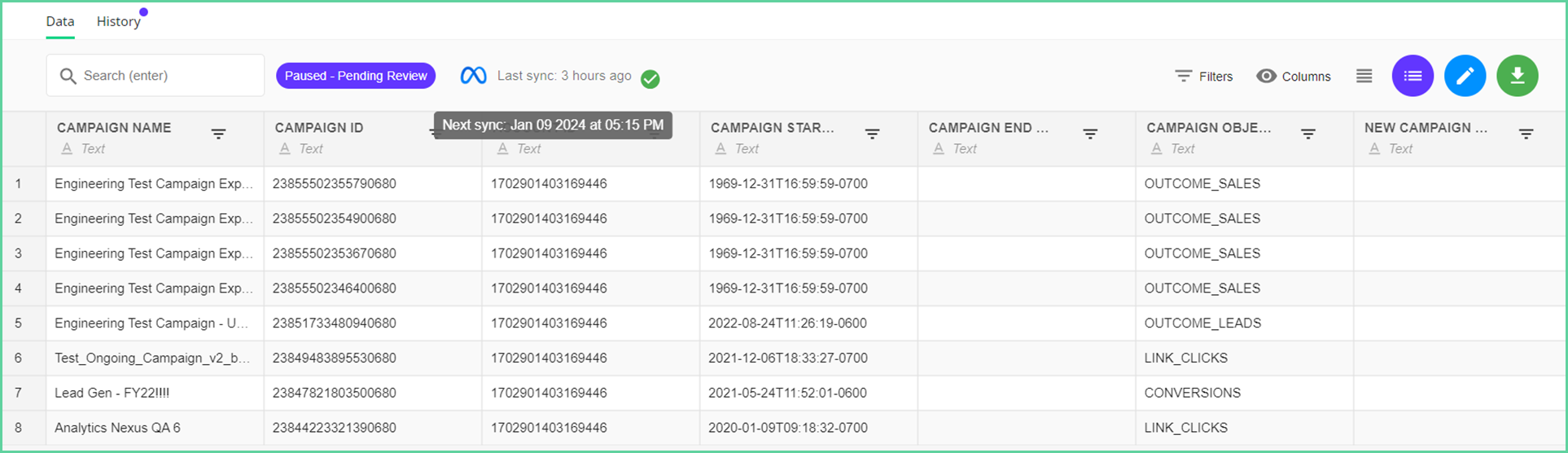Open Campaign Name column filter menu
Screen dimensions: 1568x453
pos(218,134)
